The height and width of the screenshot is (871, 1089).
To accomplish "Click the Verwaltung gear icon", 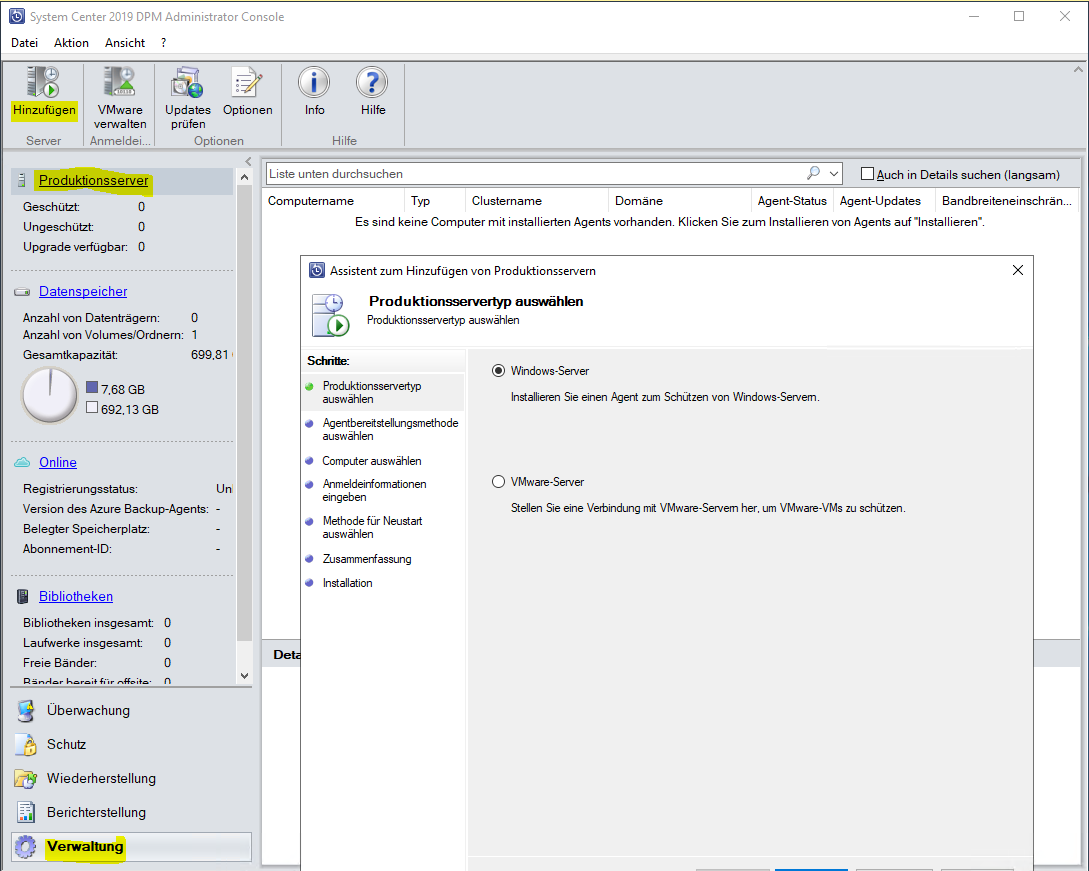I will (26, 847).
